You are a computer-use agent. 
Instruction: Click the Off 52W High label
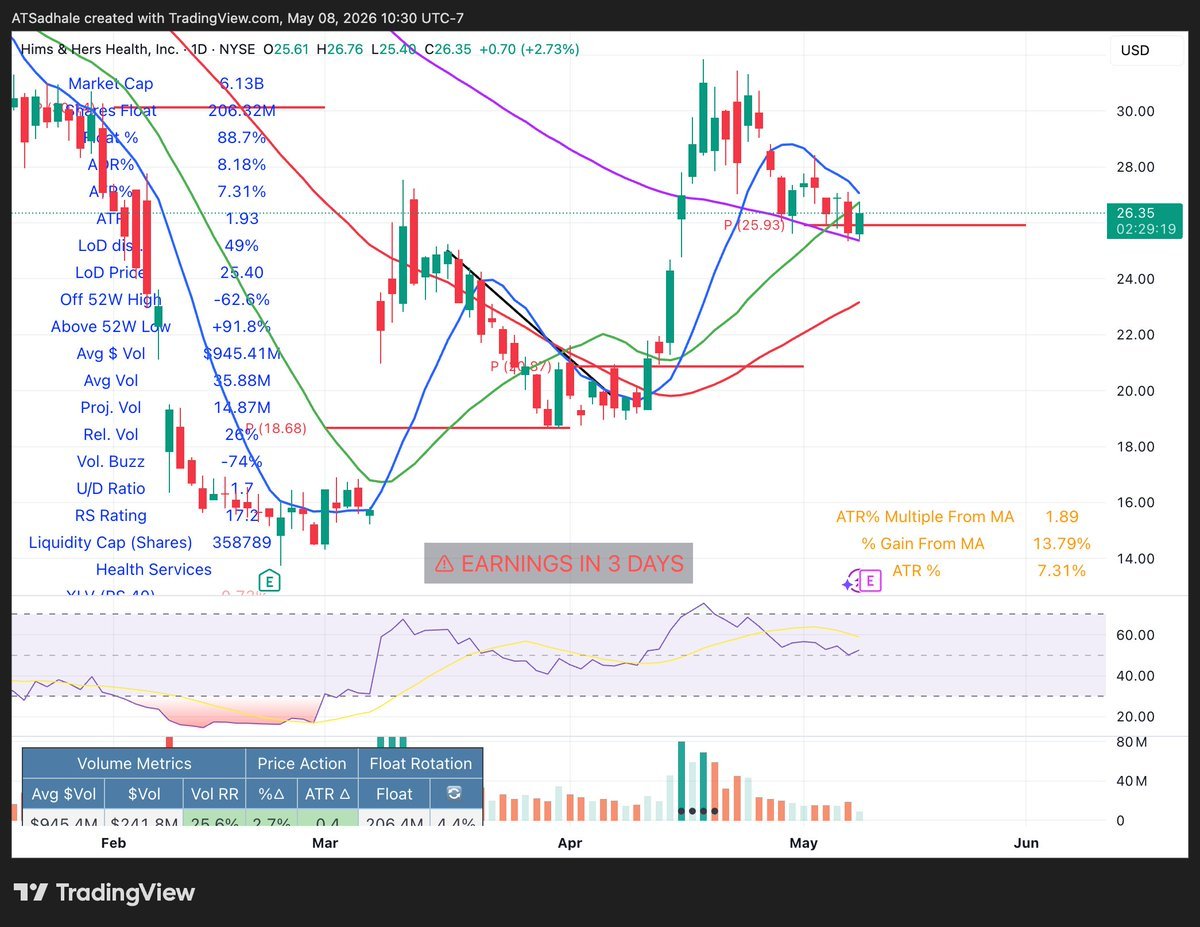[111, 300]
